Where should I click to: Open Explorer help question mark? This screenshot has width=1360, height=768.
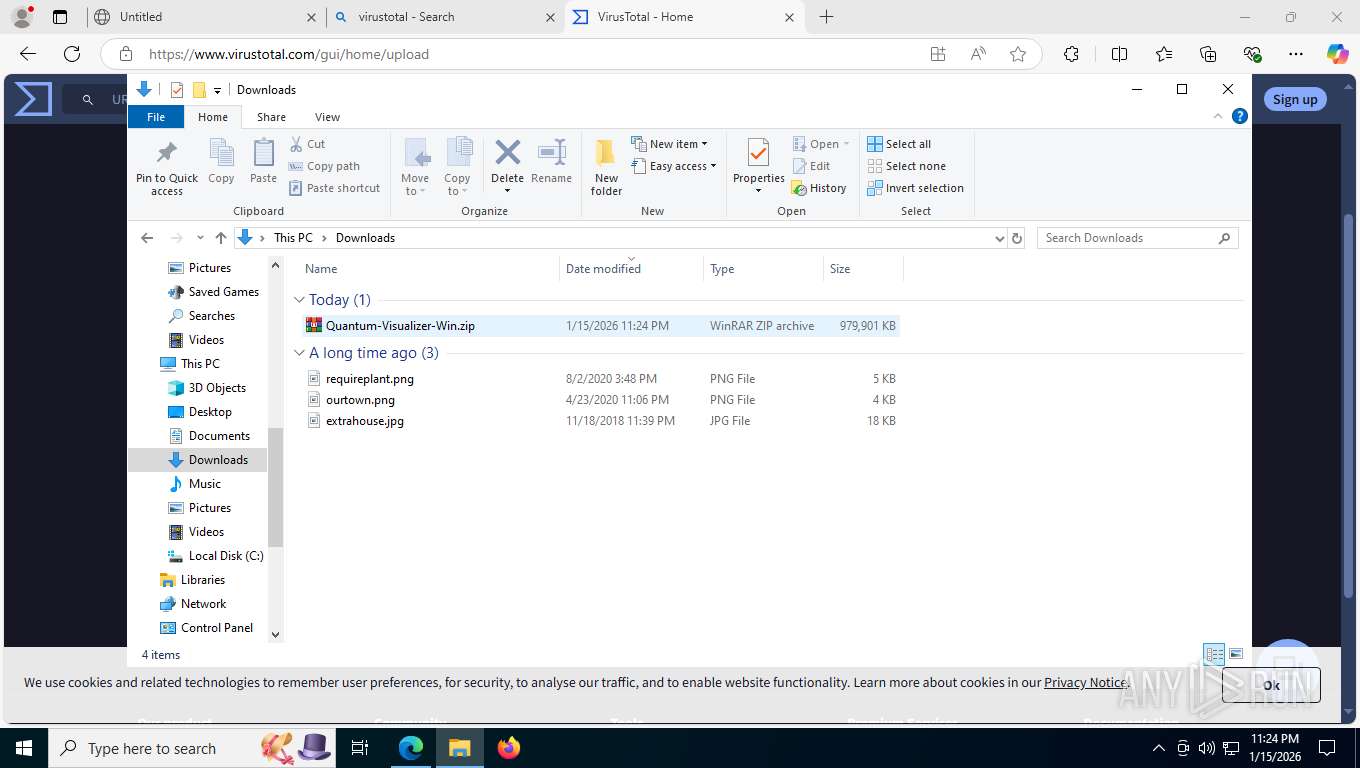pyautogui.click(x=1240, y=116)
